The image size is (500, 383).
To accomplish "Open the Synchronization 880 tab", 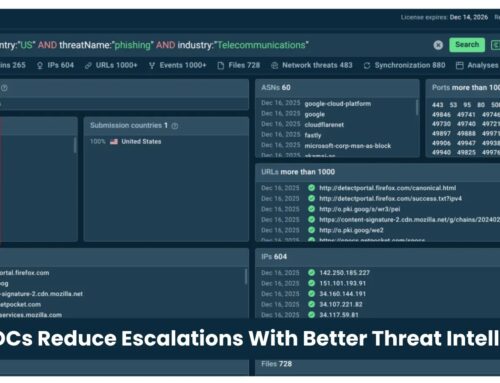I will (404, 65).
